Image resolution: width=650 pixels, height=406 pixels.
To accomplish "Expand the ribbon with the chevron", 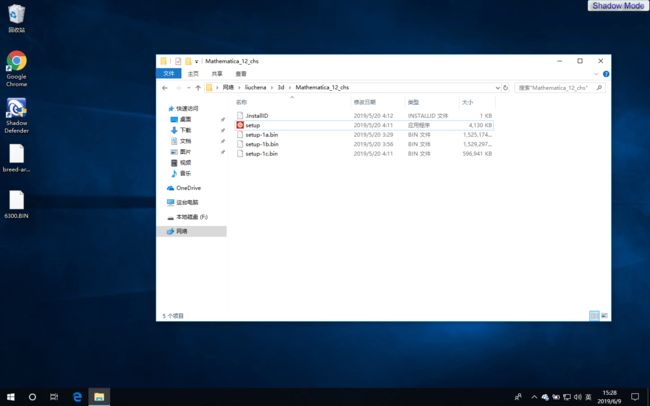I will click(596, 74).
